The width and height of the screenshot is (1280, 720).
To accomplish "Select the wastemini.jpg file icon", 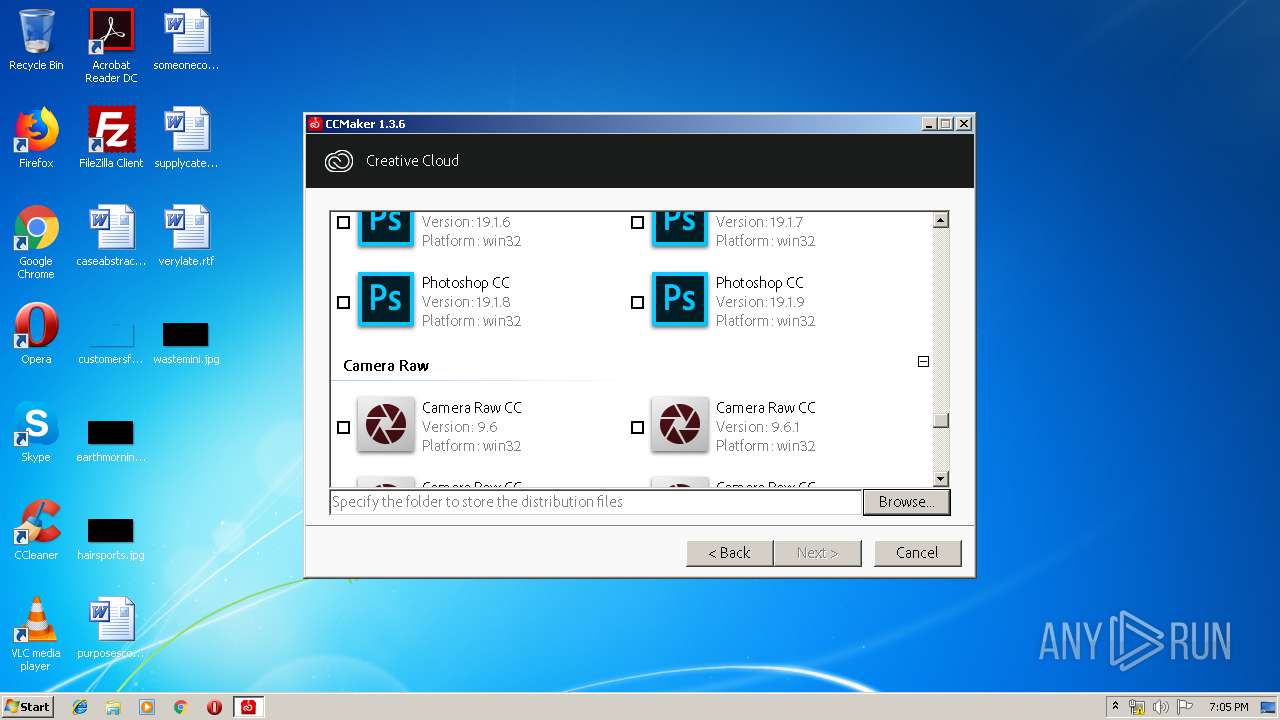I will (186, 335).
